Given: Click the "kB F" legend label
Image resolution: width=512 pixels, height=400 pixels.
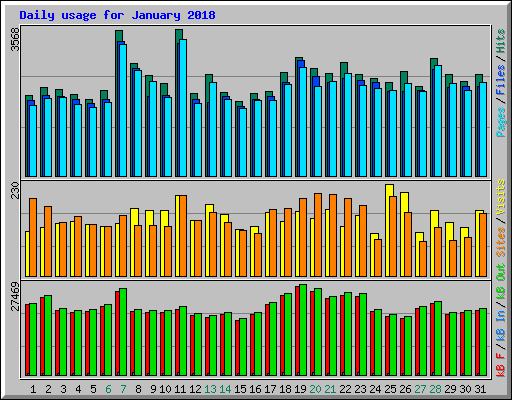Looking at the screenshot, I should 501,364.
